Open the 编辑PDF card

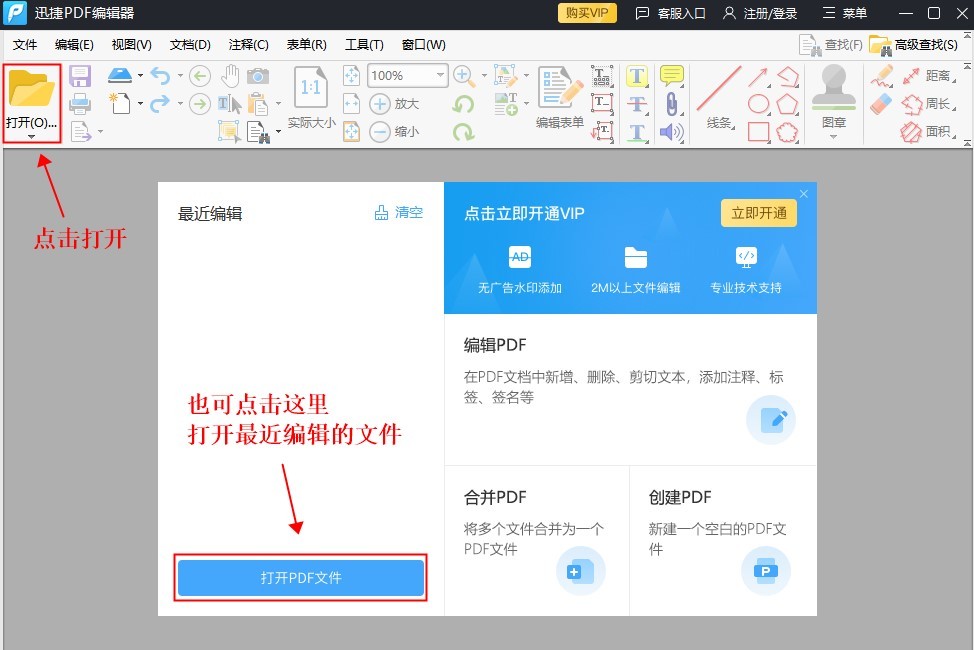pos(630,389)
